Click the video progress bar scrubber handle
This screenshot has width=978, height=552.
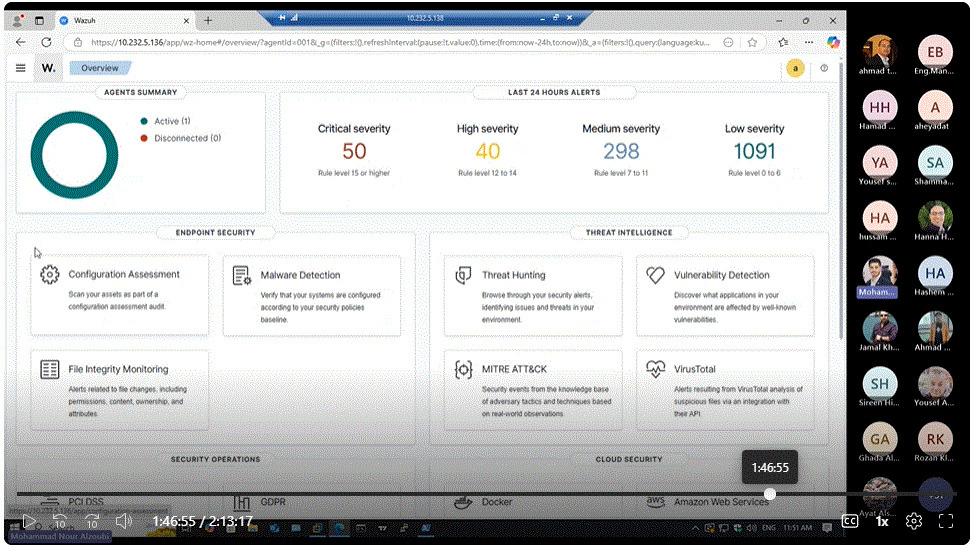point(769,494)
